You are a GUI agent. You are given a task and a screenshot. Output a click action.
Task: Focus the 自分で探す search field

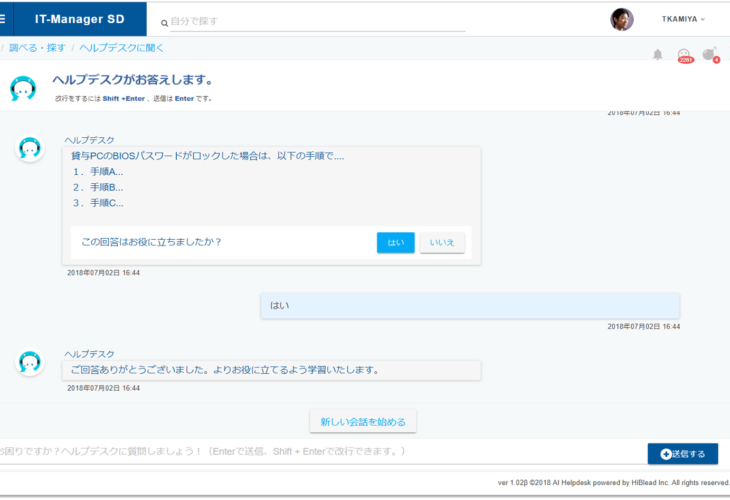coord(318,21)
